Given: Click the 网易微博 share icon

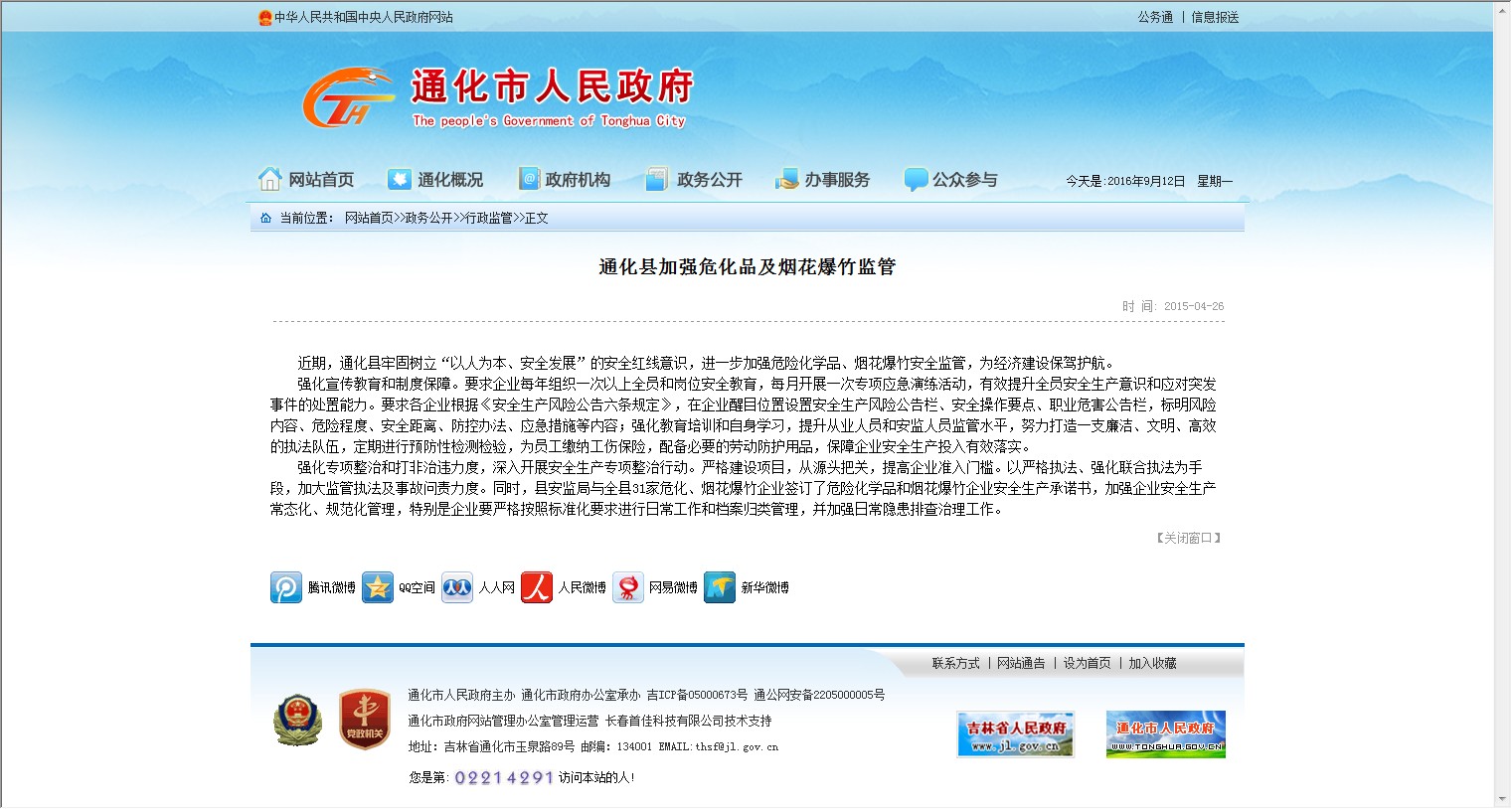Looking at the screenshot, I should [628, 587].
